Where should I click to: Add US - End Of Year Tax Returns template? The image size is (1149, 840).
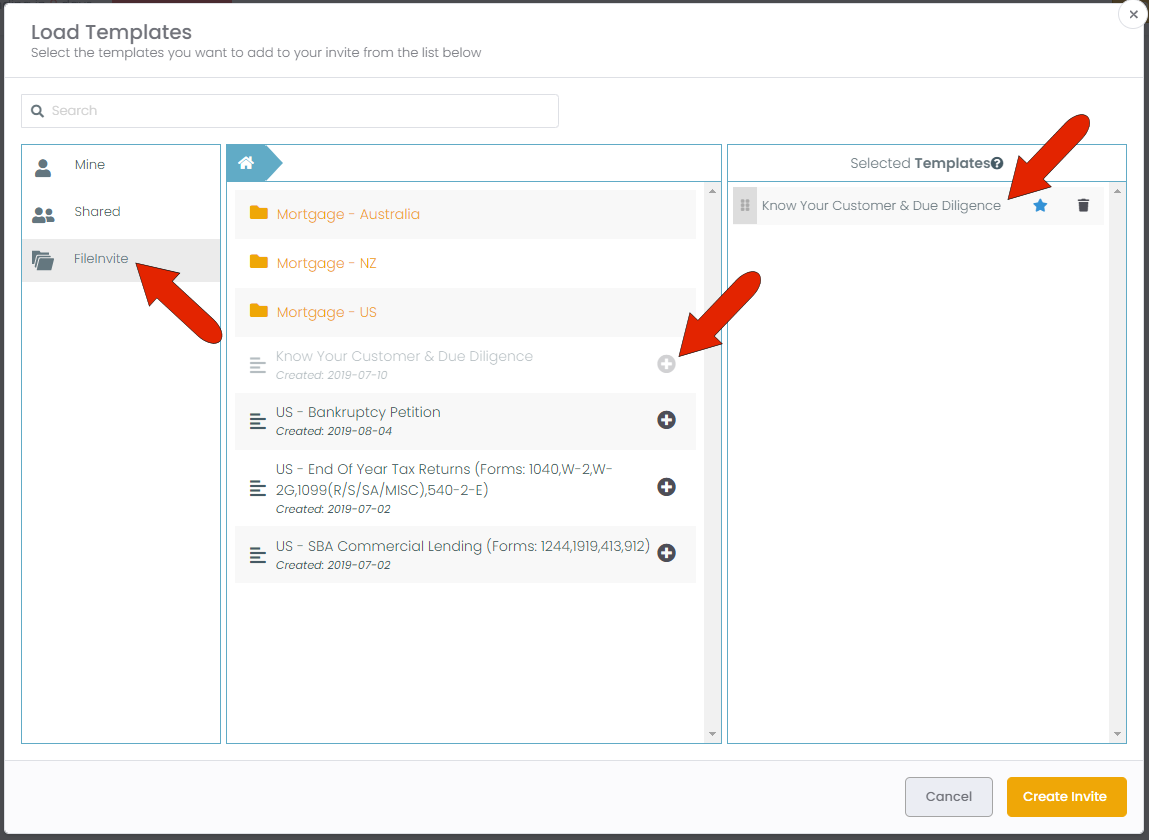pos(666,487)
